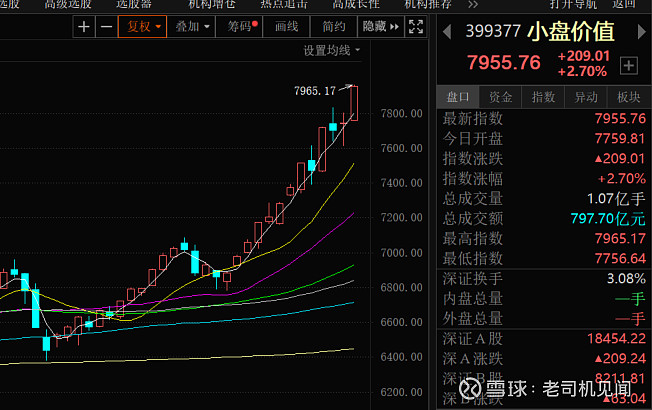Click the 内盘总量 row
Image resolution: width=652 pixels, height=410 pixels.
(544, 299)
